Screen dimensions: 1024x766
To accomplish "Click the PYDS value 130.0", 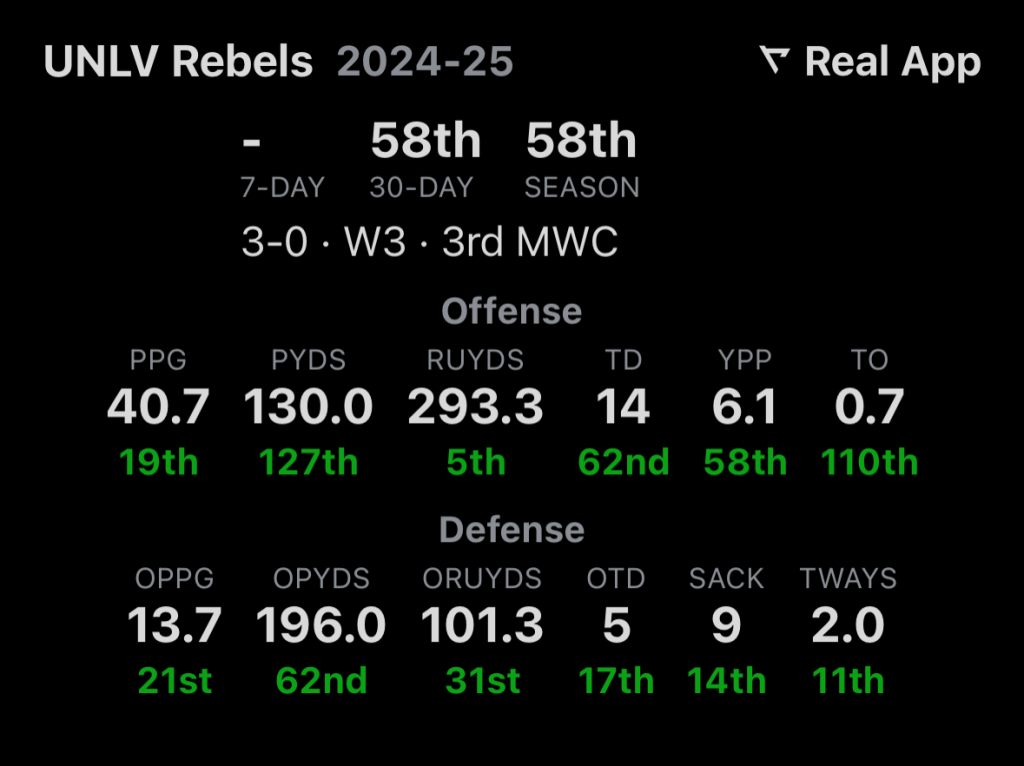I will [x=308, y=407].
